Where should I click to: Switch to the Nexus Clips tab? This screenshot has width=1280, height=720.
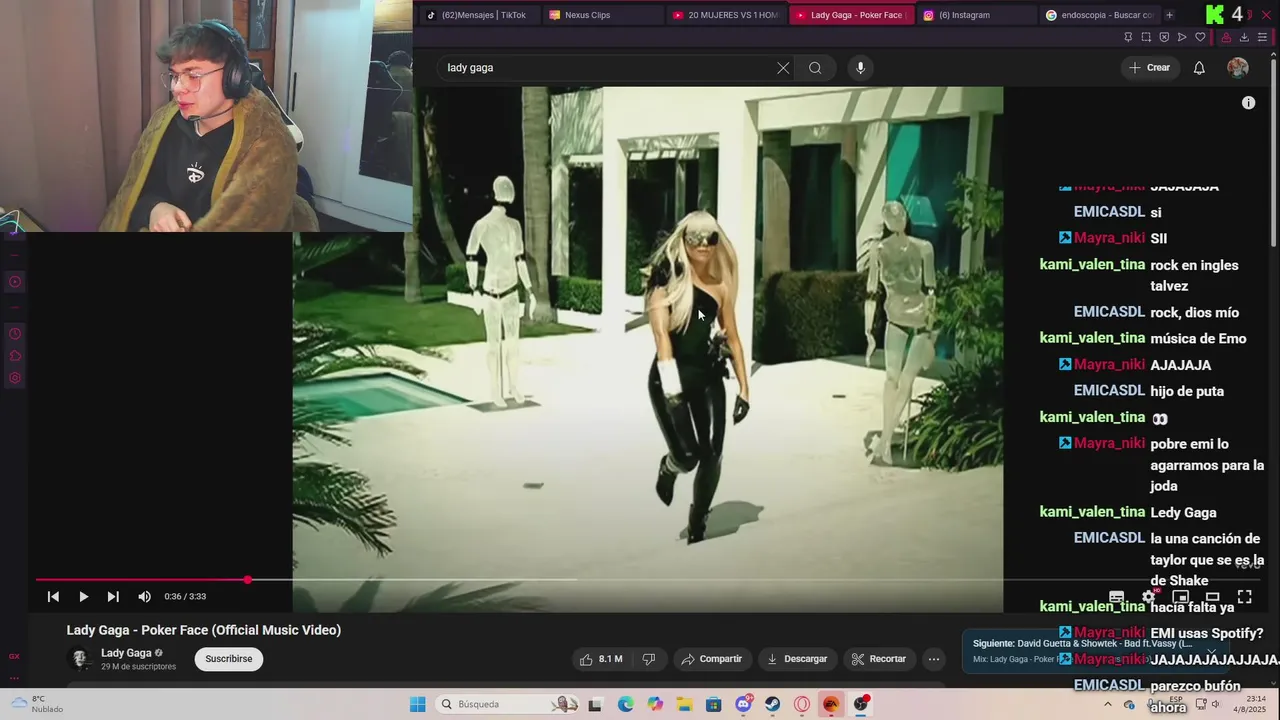(602, 15)
